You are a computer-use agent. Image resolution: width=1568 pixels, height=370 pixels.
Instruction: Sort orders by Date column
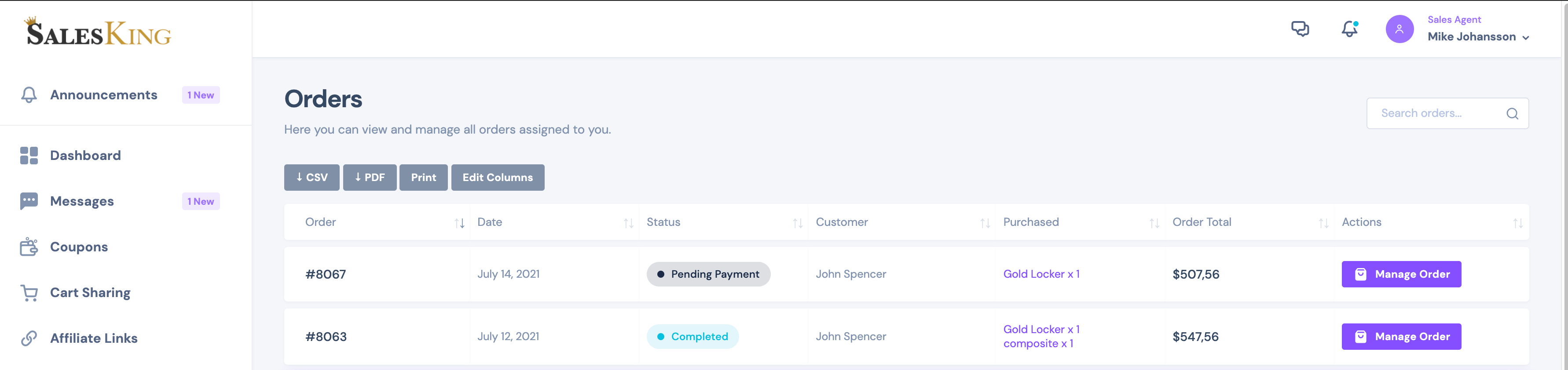[629, 222]
